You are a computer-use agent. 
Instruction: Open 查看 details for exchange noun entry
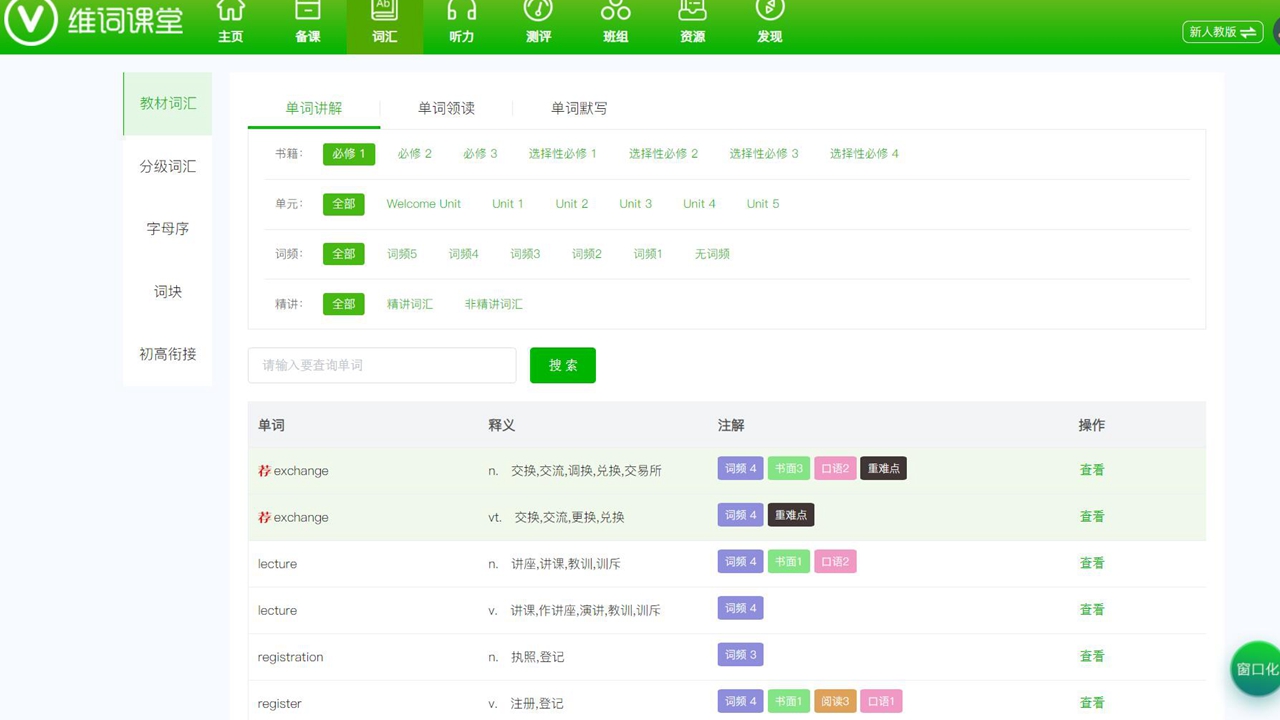[1091, 468]
